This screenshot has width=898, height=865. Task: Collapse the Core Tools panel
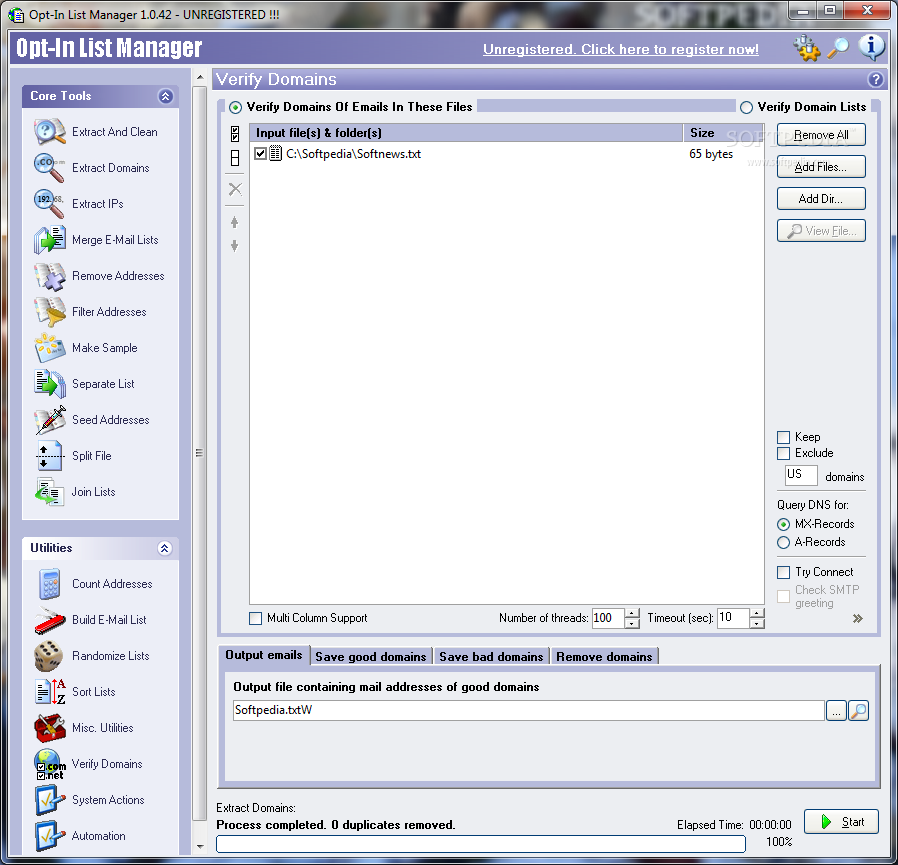click(x=166, y=96)
